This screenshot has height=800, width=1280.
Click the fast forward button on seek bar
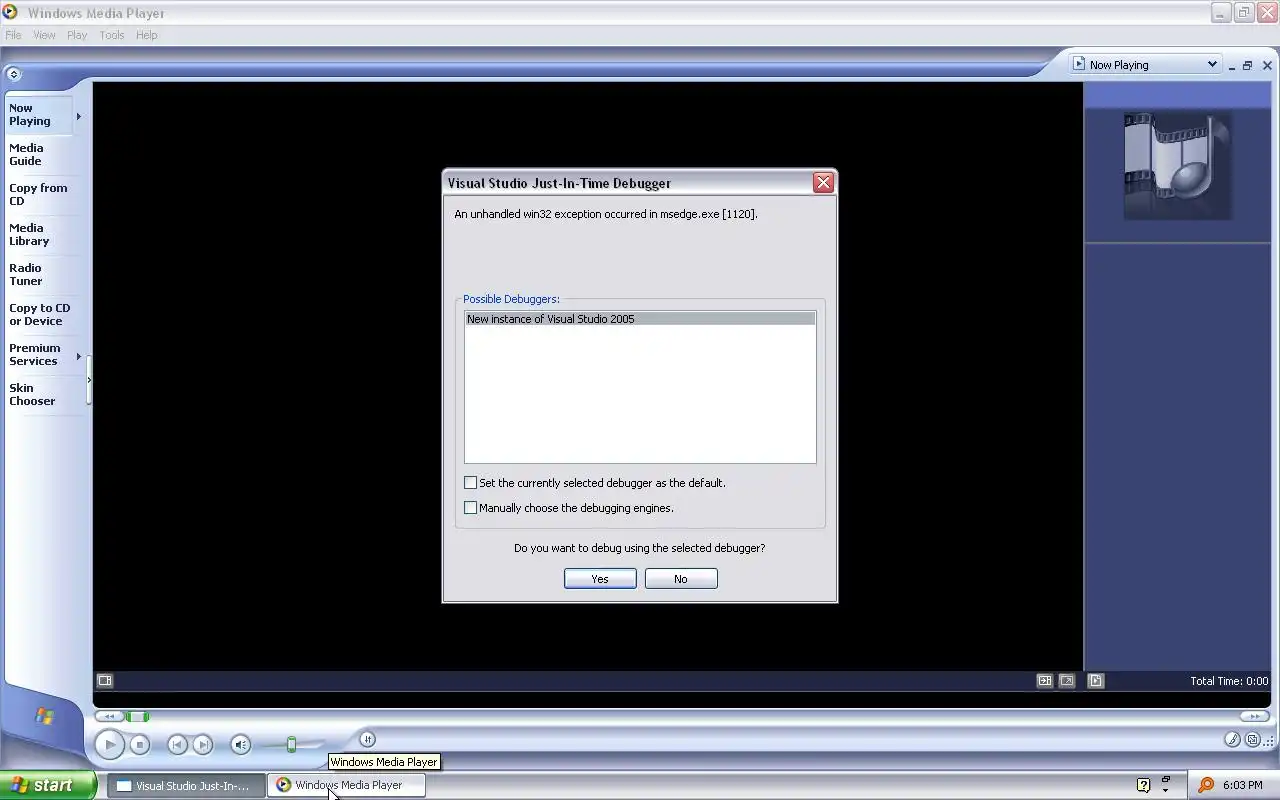1254,716
